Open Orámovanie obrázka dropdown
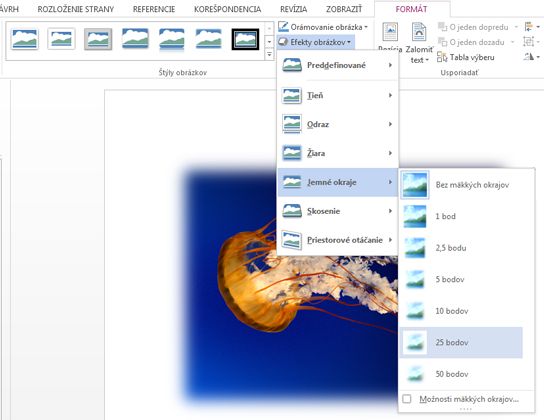 coord(323,27)
